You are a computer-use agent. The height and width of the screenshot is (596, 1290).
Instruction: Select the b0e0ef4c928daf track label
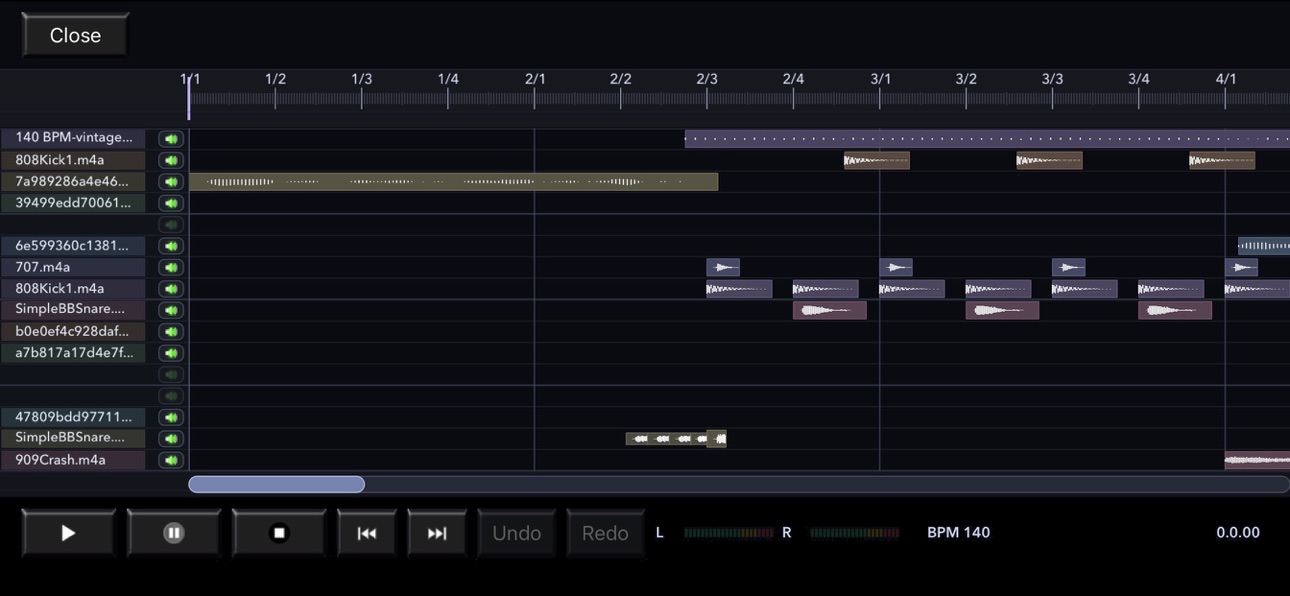73,331
